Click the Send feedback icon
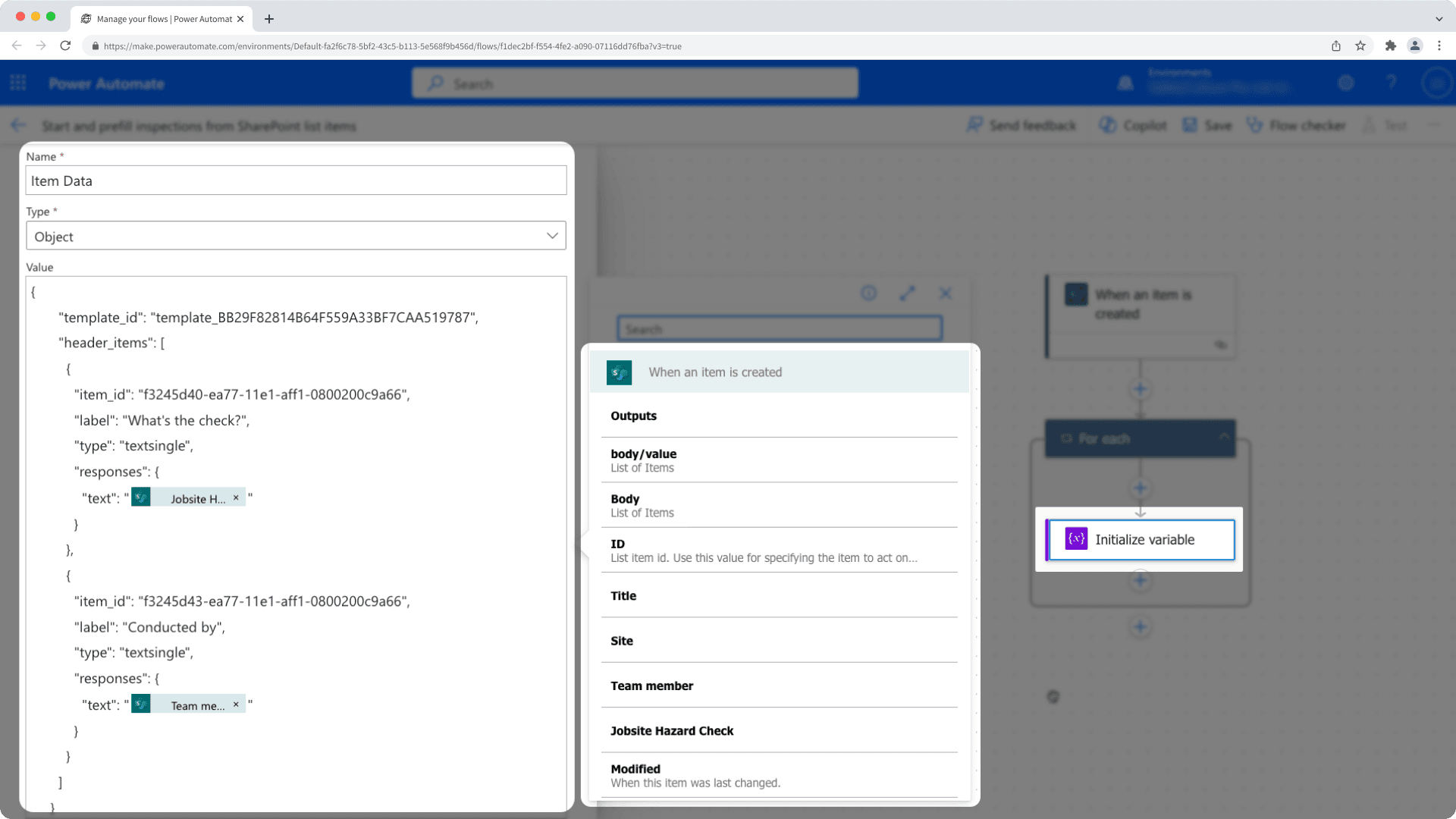 pyautogui.click(x=974, y=124)
